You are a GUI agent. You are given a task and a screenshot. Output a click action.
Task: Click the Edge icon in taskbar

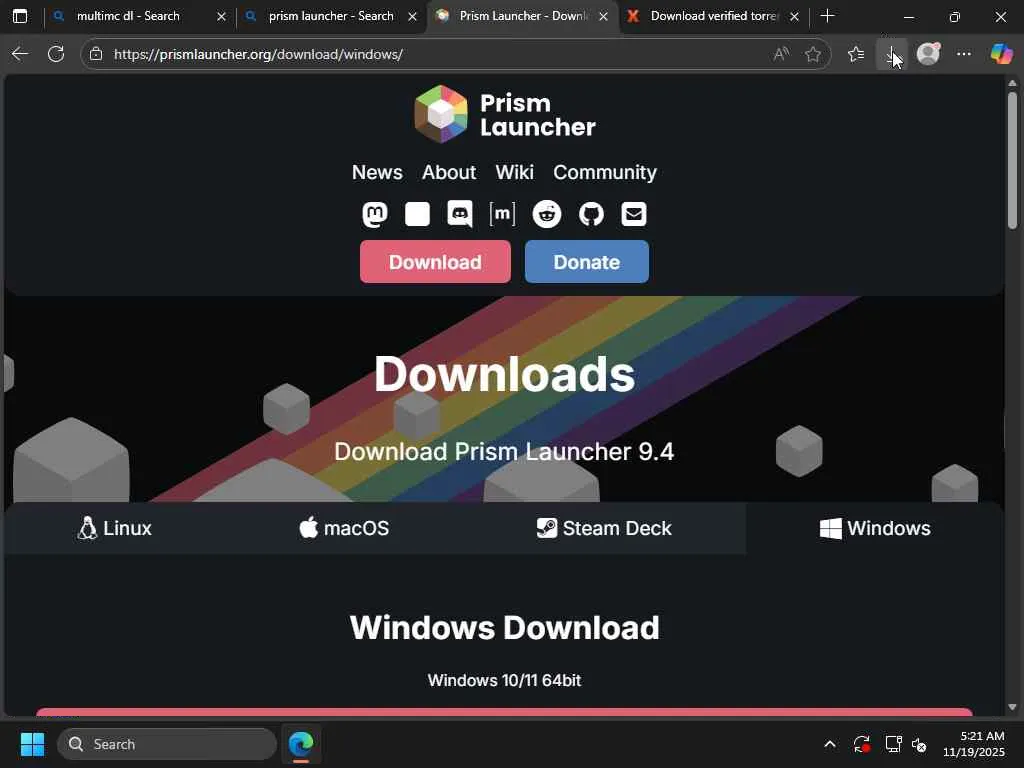click(x=301, y=744)
